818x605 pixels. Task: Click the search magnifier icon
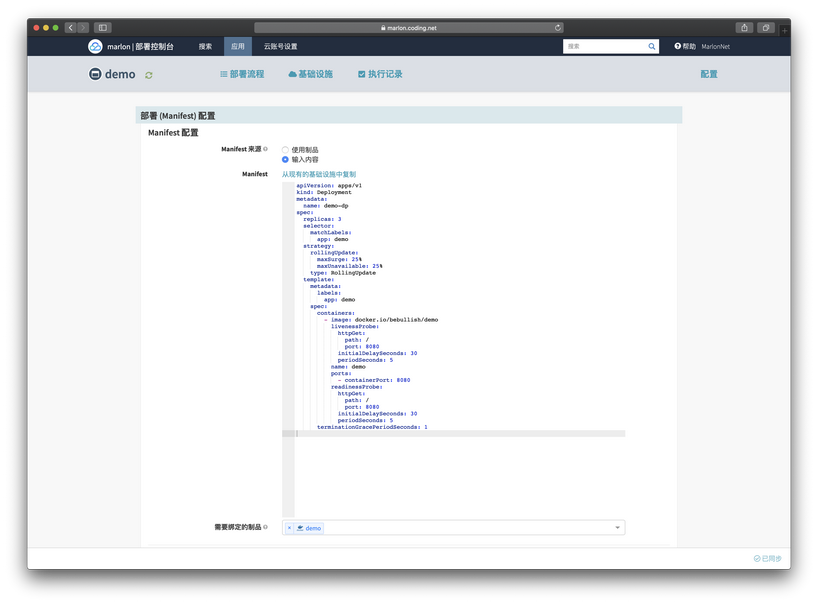[x=652, y=46]
